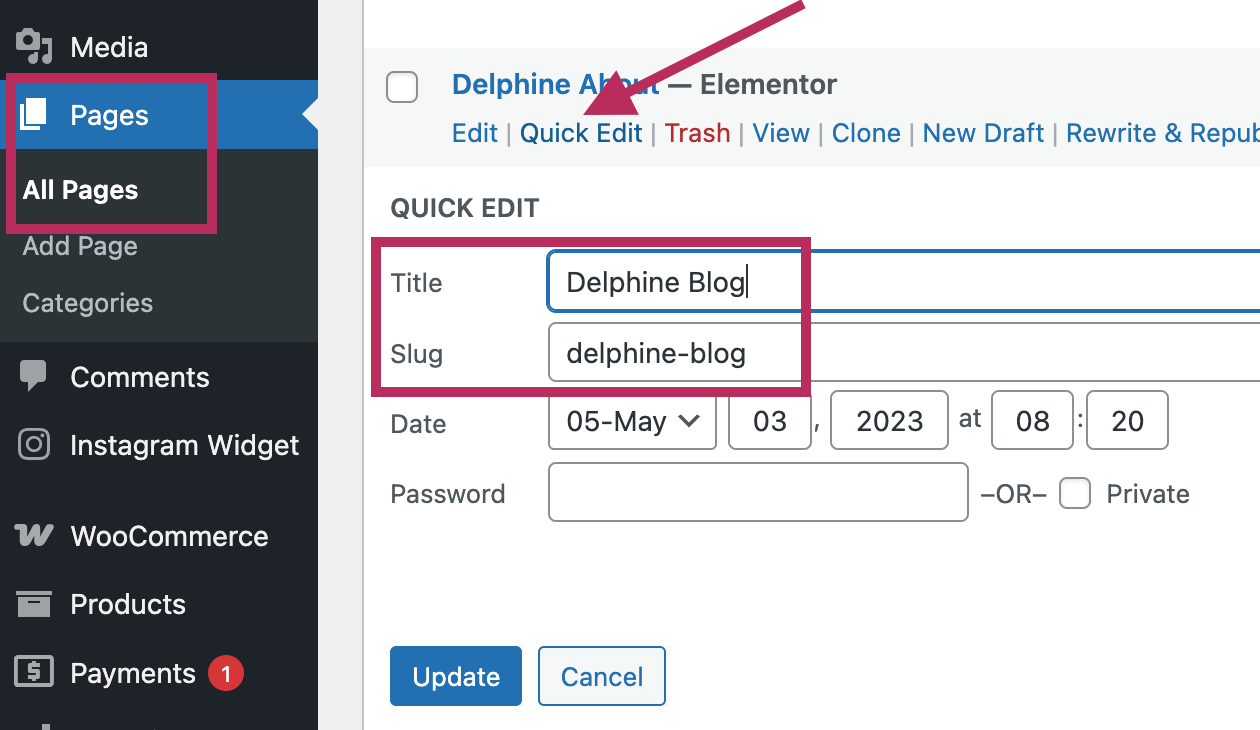This screenshot has width=1260, height=730.
Task: Click the Quick Edit link
Action: pyautogui.click(x=581, y=133)
